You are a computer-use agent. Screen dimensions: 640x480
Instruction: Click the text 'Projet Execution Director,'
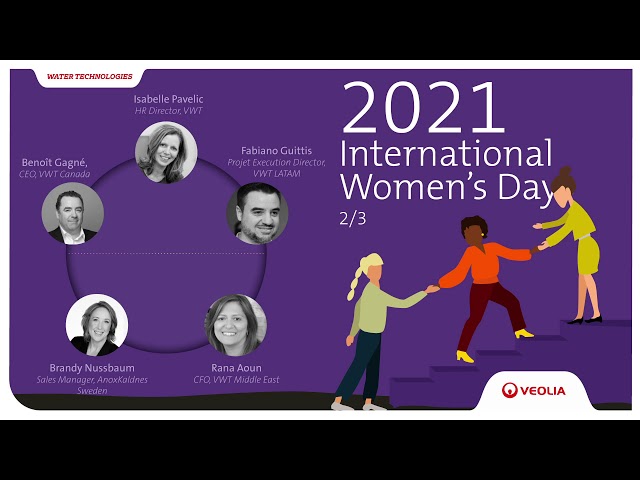click(x=276, y=162)
